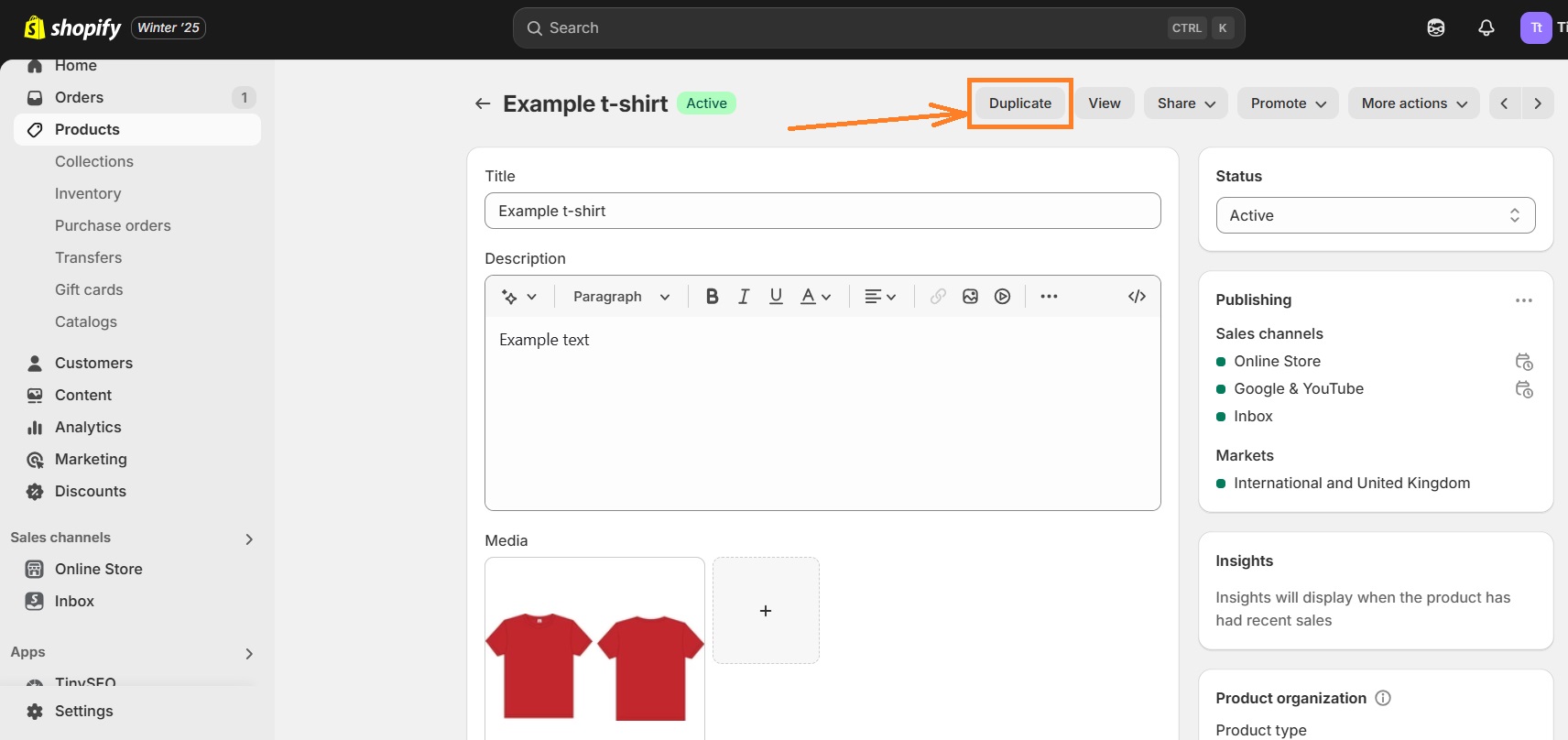Toggle italic formatting

pyautogui.click(x=744, y=297)
